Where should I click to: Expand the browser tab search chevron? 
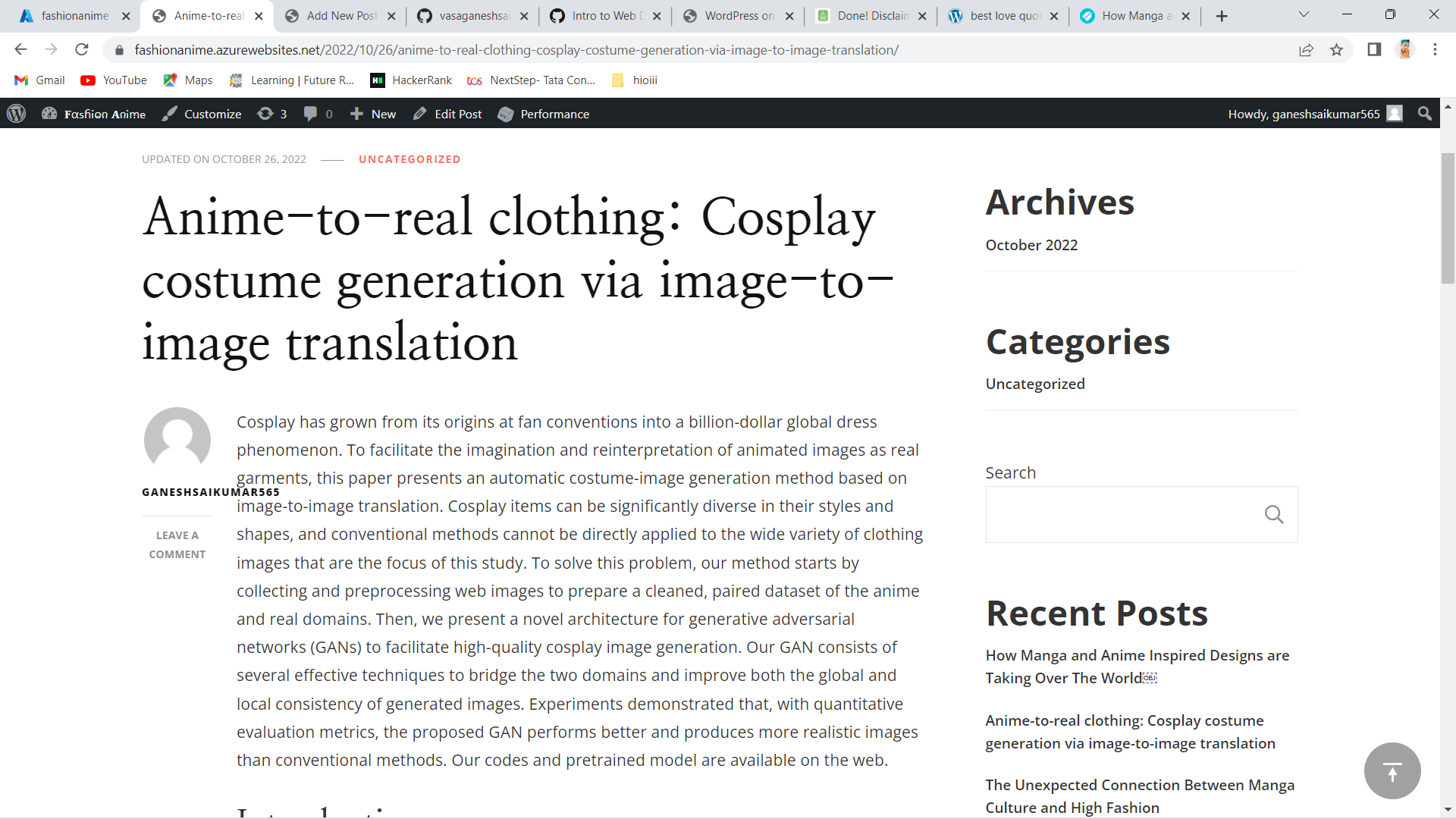[1304, 15]
